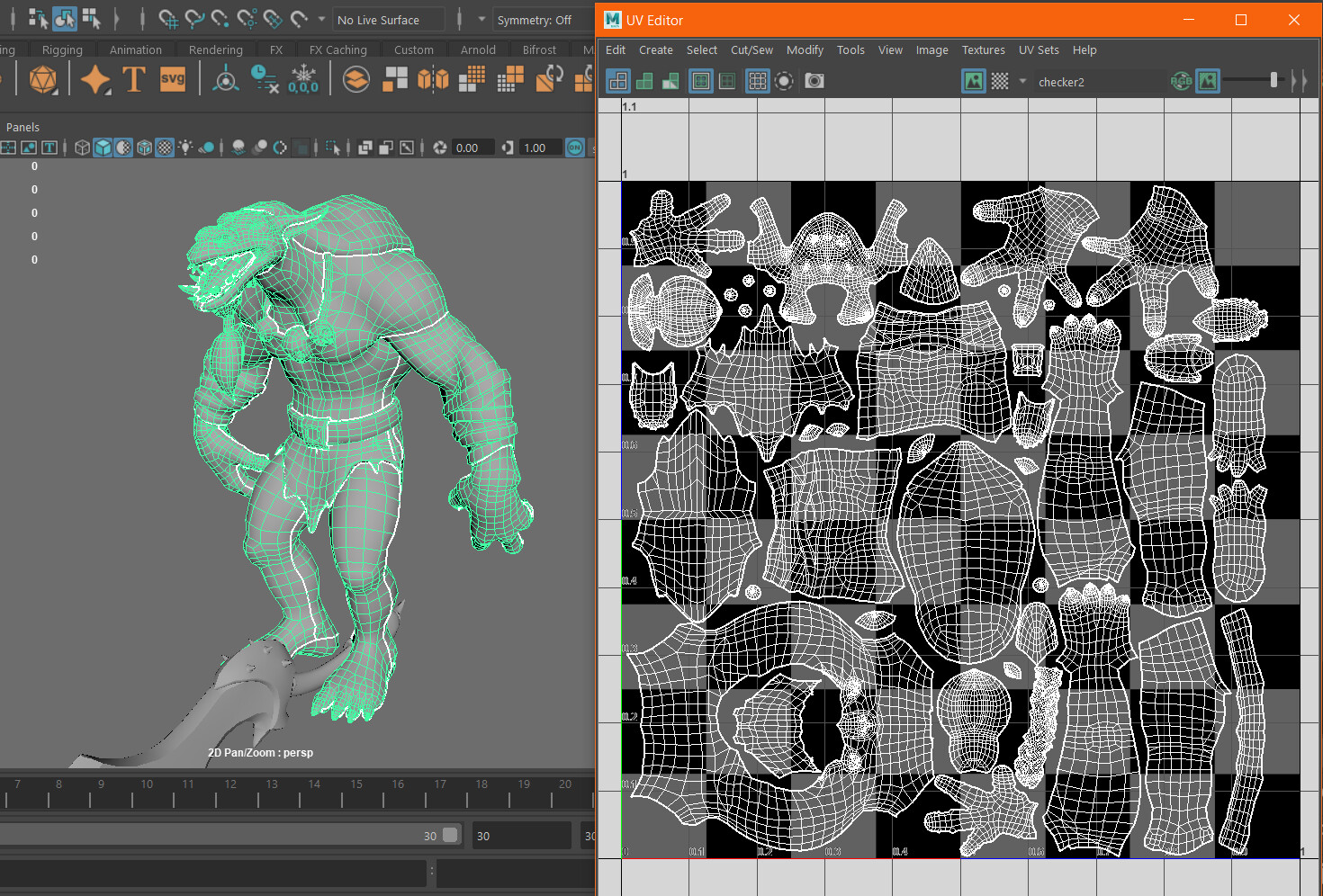This screenshot has height=896, width=1323.
Task: Select the platonic solid shelf icon
Action: pyautogui.click(x=42, y=80)
